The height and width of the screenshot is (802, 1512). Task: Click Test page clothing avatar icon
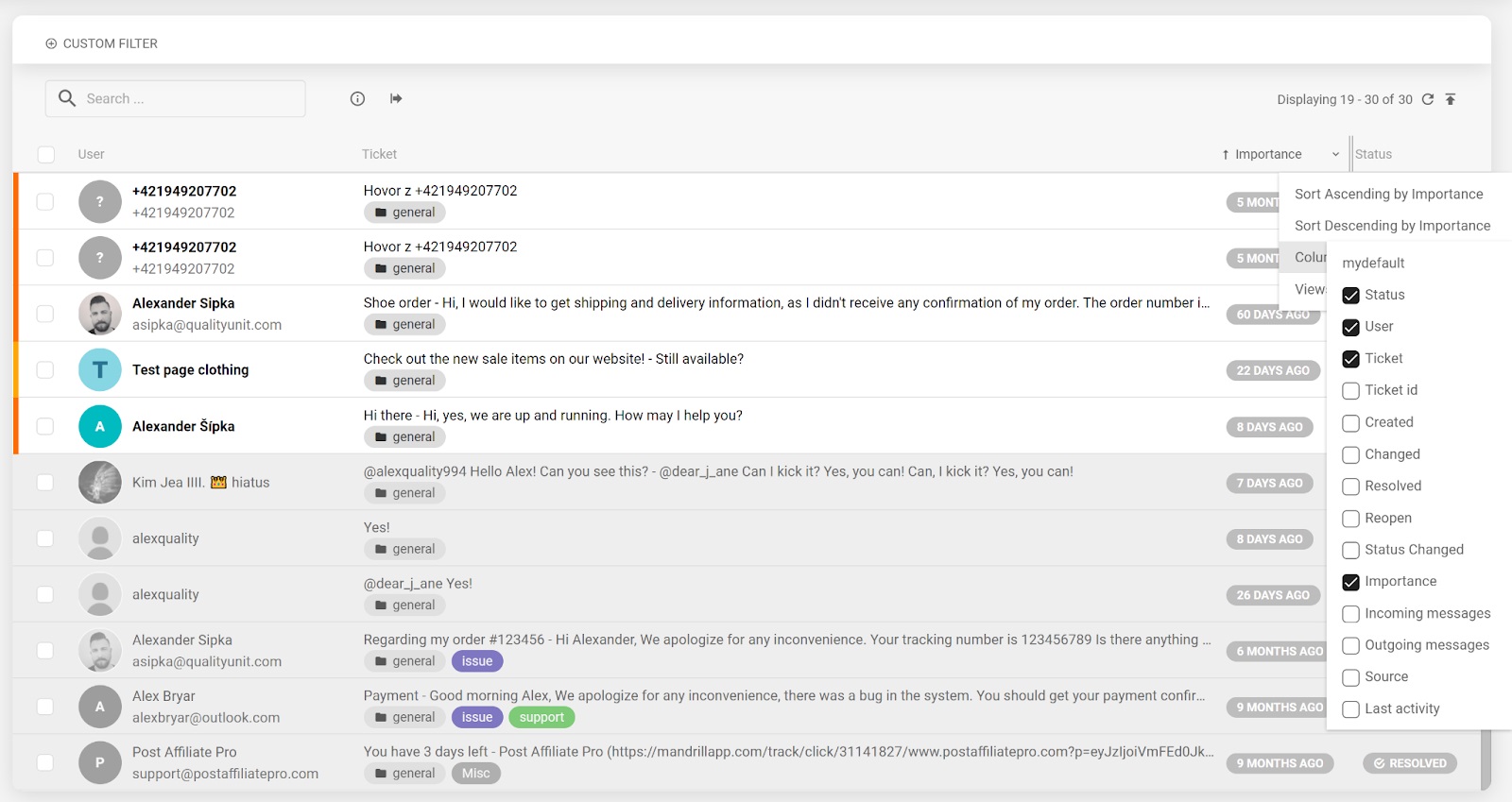click(100, 370)
